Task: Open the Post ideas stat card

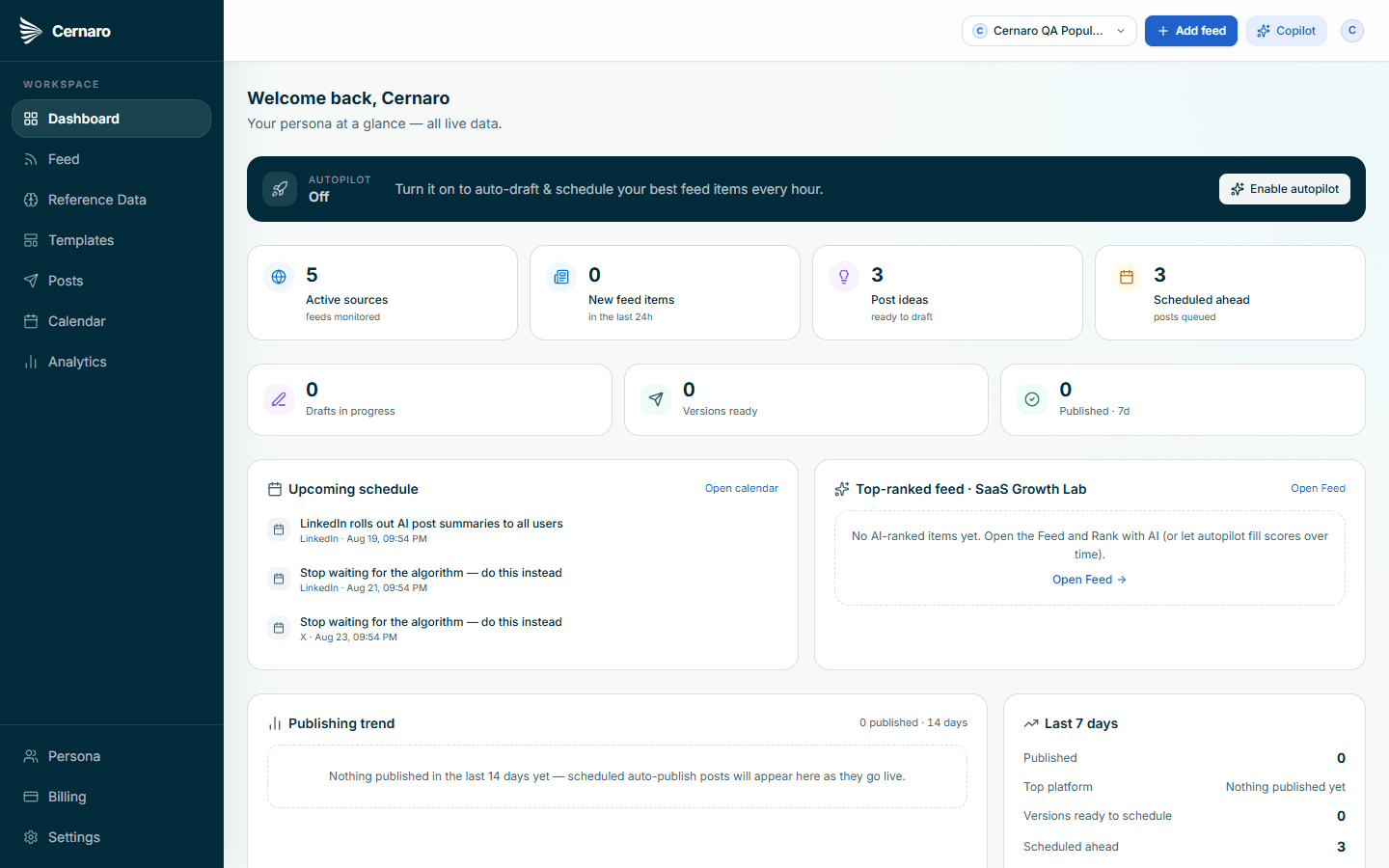Action: (x=947, y=292)
